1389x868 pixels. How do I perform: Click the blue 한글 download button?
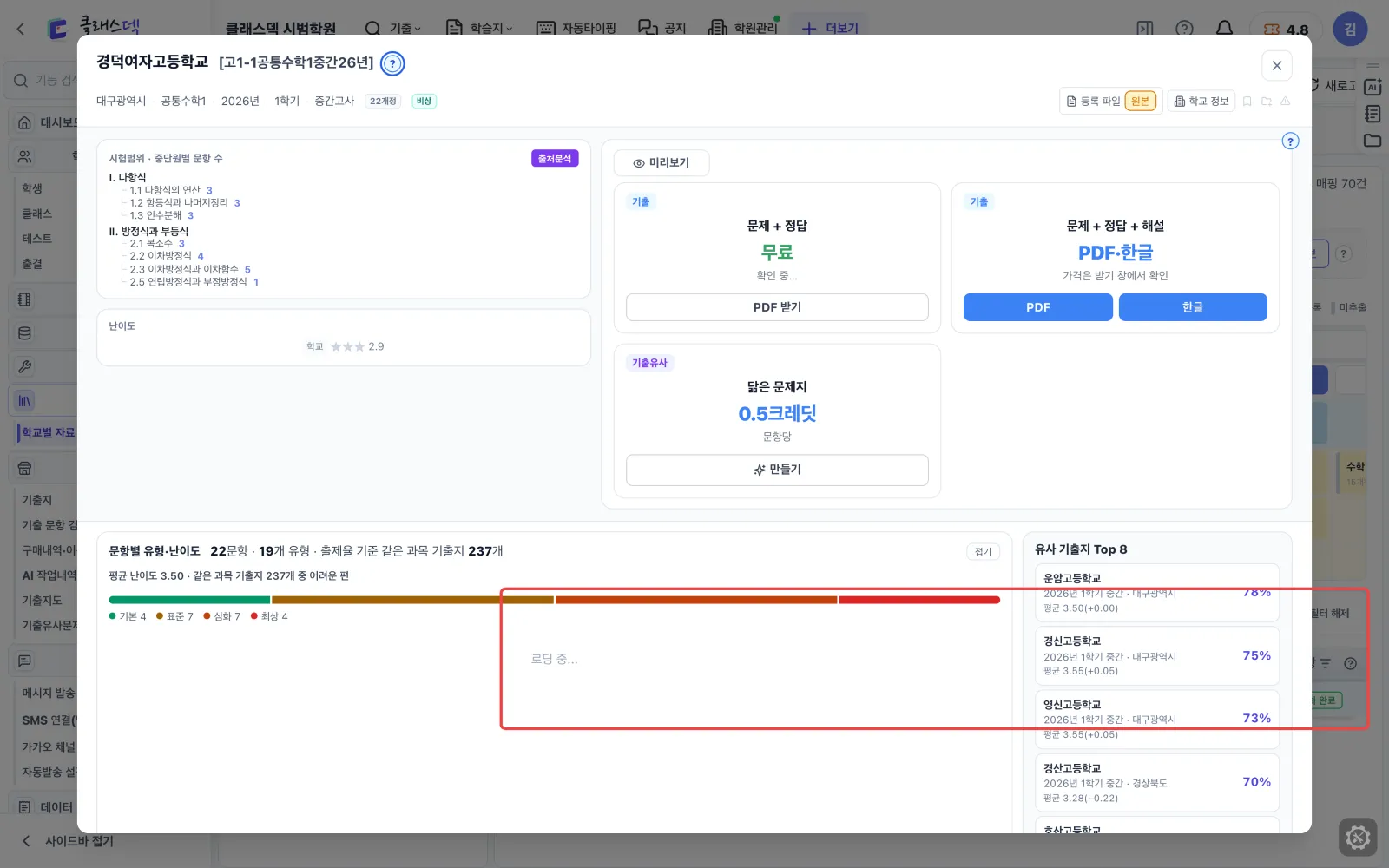(1193, 307)
